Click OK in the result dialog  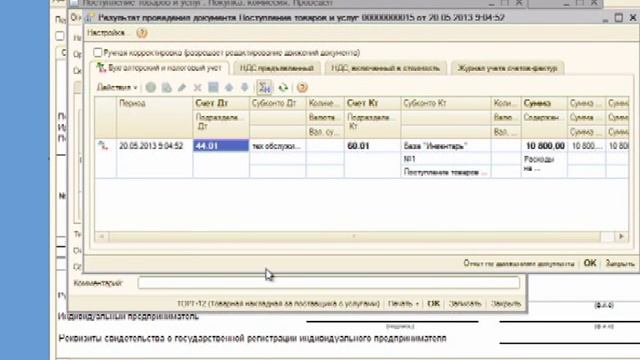[590, 264]
